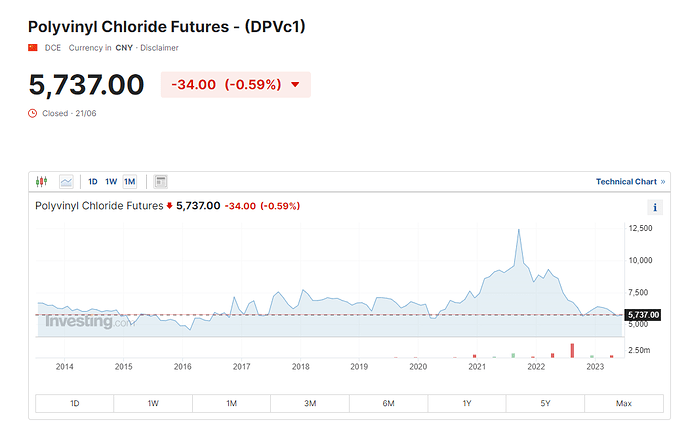Screen dimensions: 690x438
Task: Set chart interval to 1M
Action: click(129, 181)
